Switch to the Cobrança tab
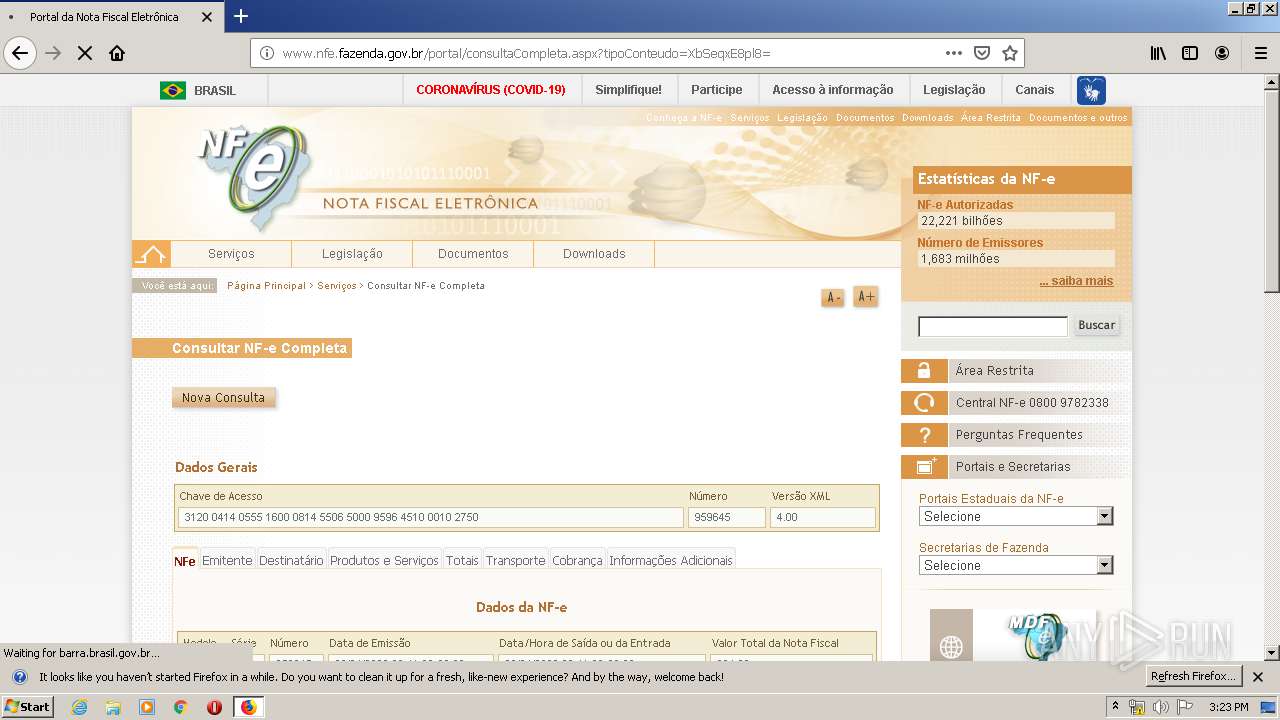This screenshot has height=720, width=1280. [577, 560]
